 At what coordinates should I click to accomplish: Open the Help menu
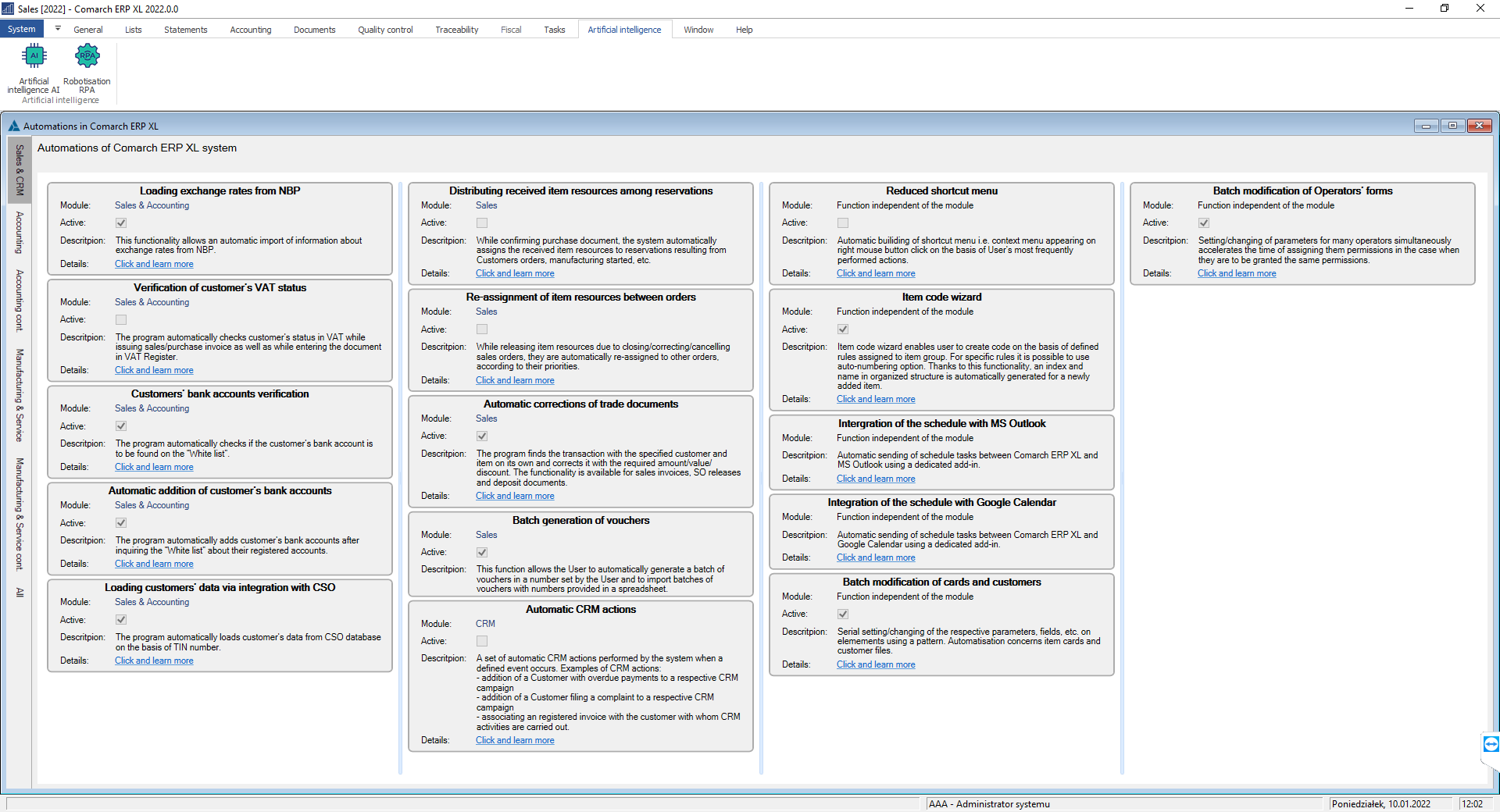point(745,30)
